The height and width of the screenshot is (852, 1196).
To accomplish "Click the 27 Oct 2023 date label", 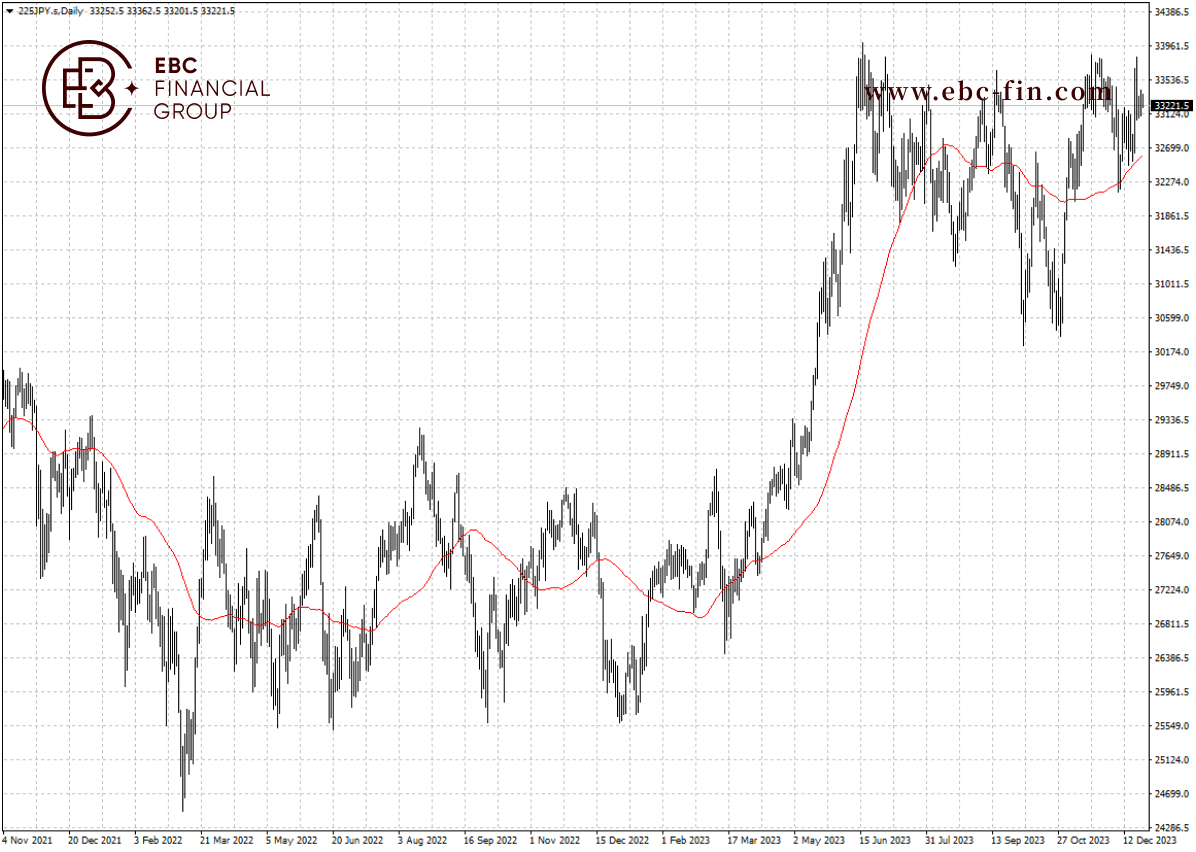I will point(1082,840).
